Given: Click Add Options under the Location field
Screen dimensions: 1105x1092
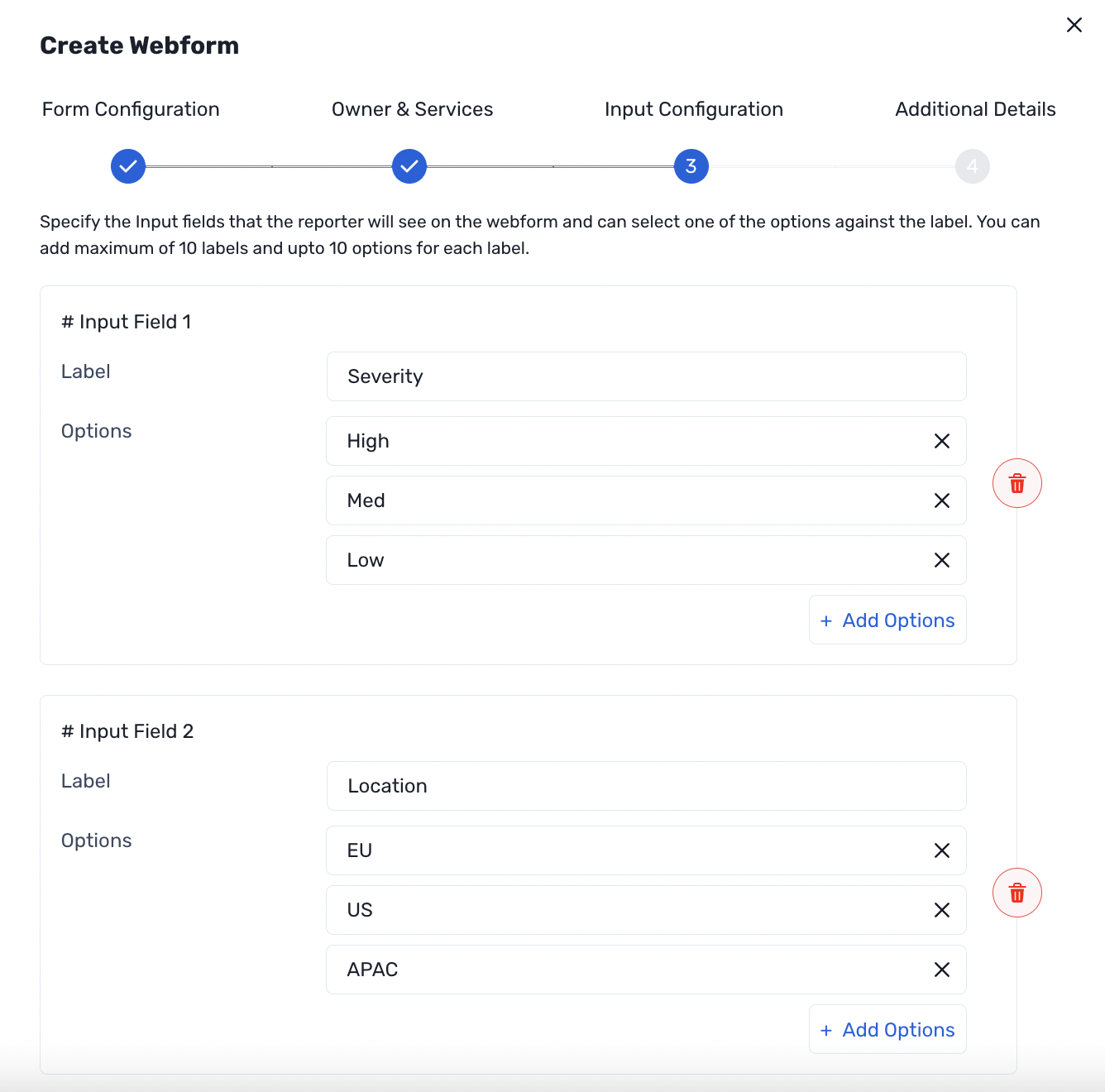Looking at the screenshot, I should point(887,1029).
